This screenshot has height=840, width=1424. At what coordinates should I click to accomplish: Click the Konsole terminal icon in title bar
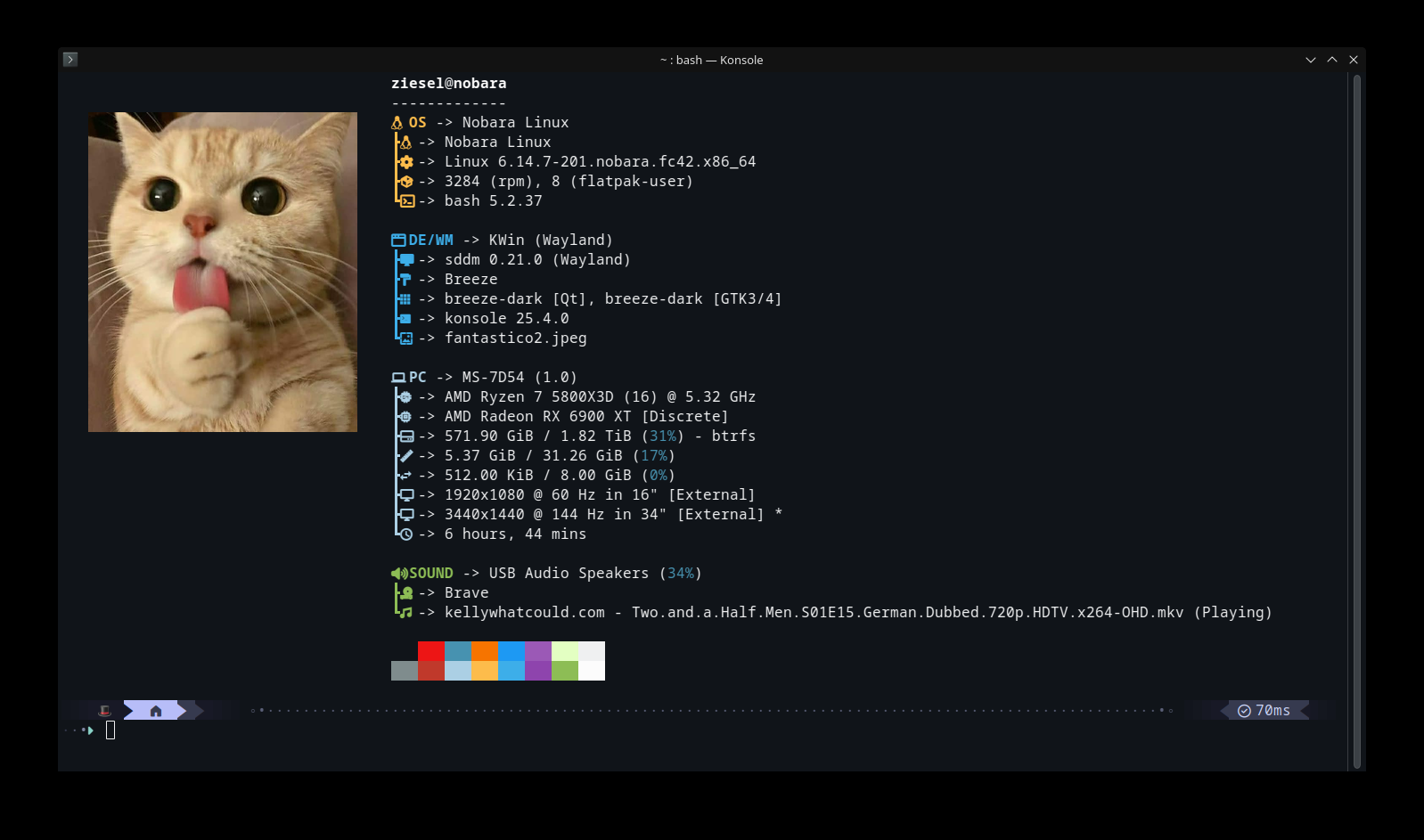70,60
